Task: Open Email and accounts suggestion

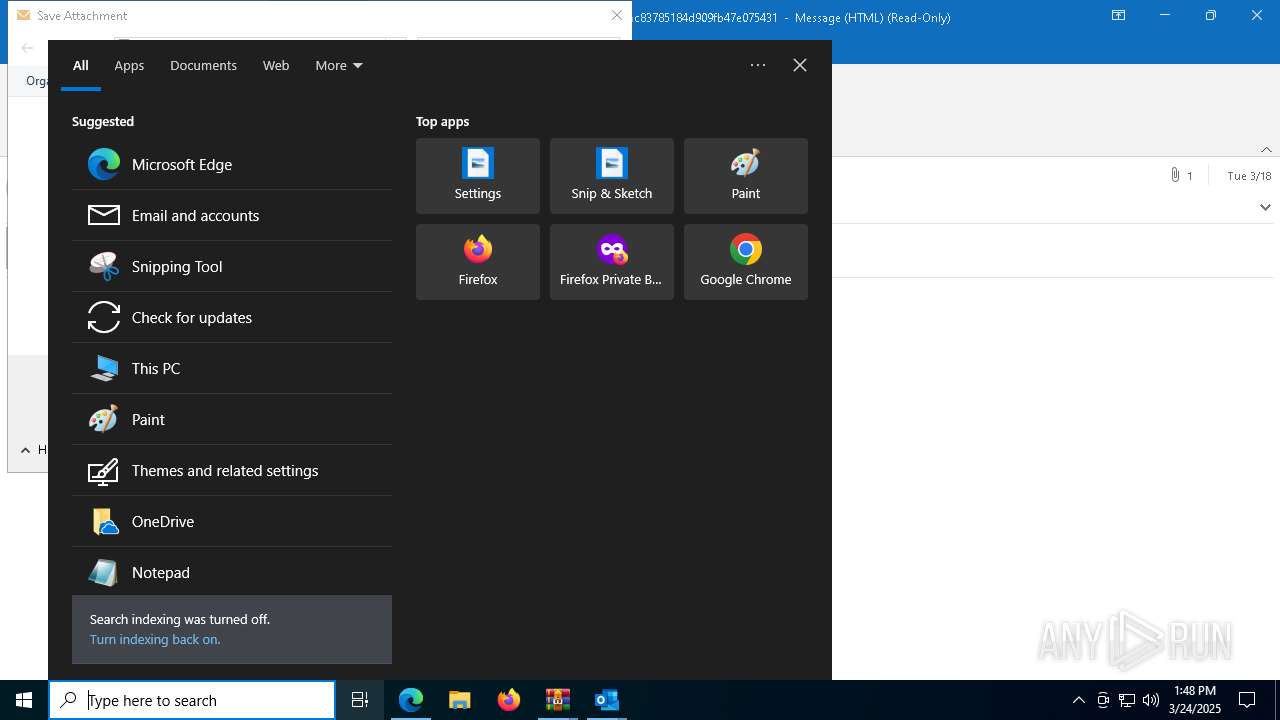Action: [x=232, y=215]
